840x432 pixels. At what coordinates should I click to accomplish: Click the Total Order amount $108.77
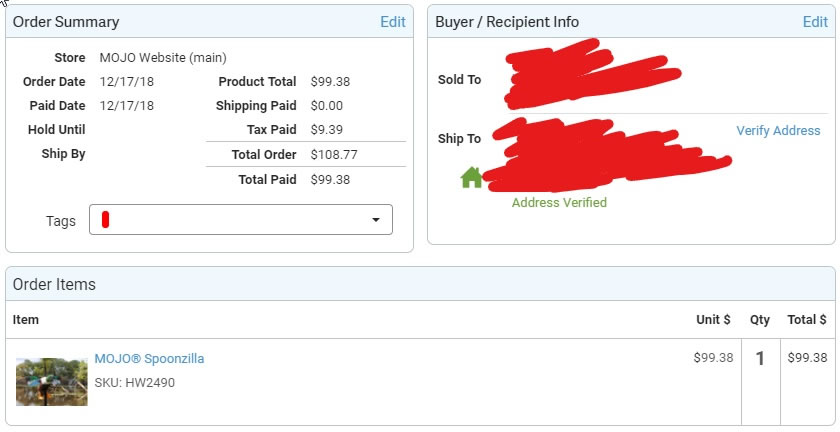tap(334, 155)
